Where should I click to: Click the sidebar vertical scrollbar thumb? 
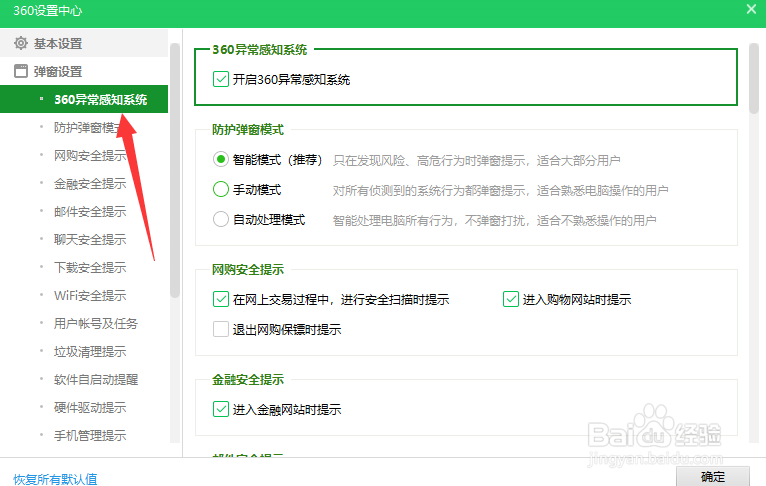[175, 170]
